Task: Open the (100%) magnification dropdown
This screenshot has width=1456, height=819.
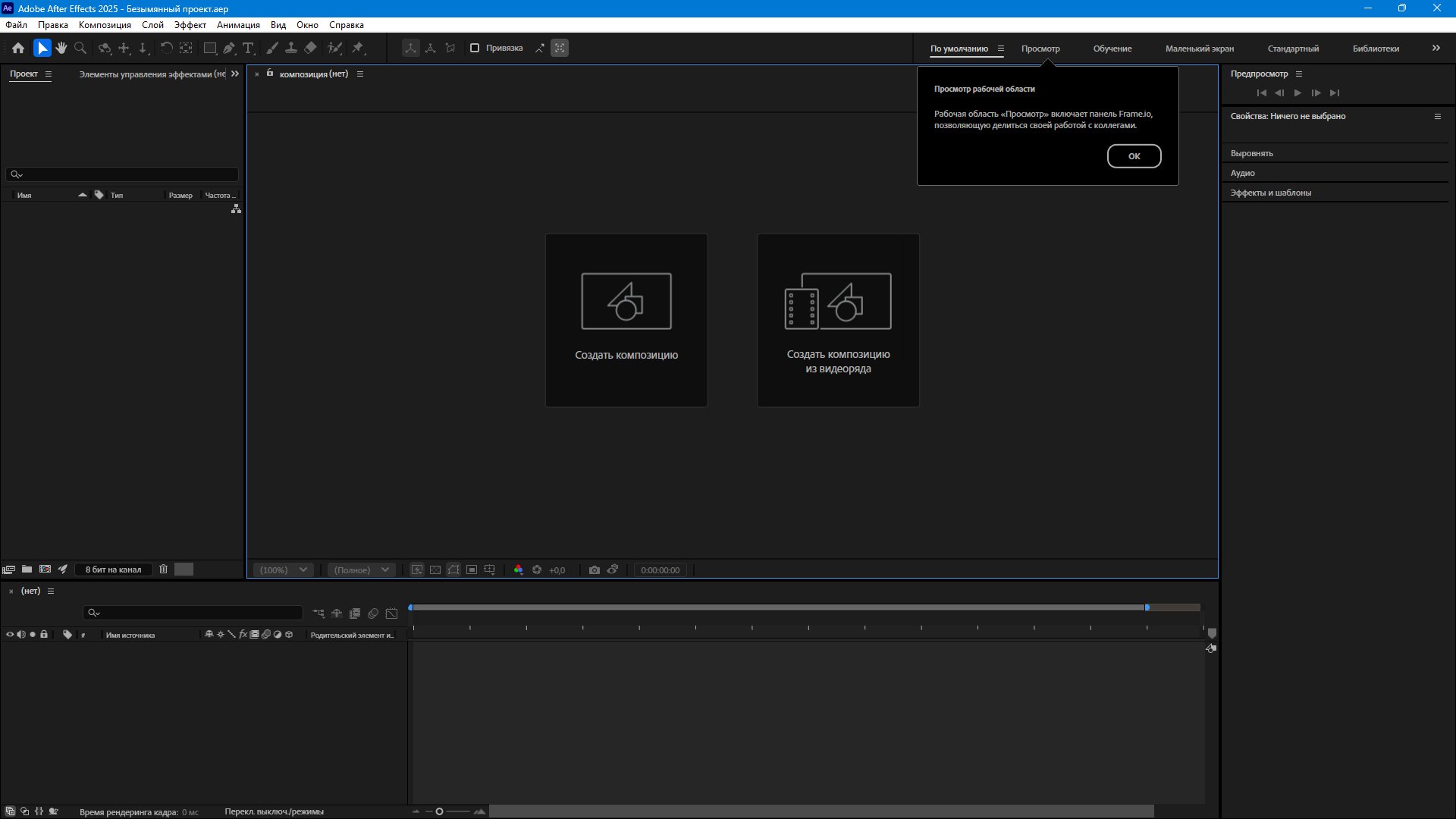Action: (284, 570)
